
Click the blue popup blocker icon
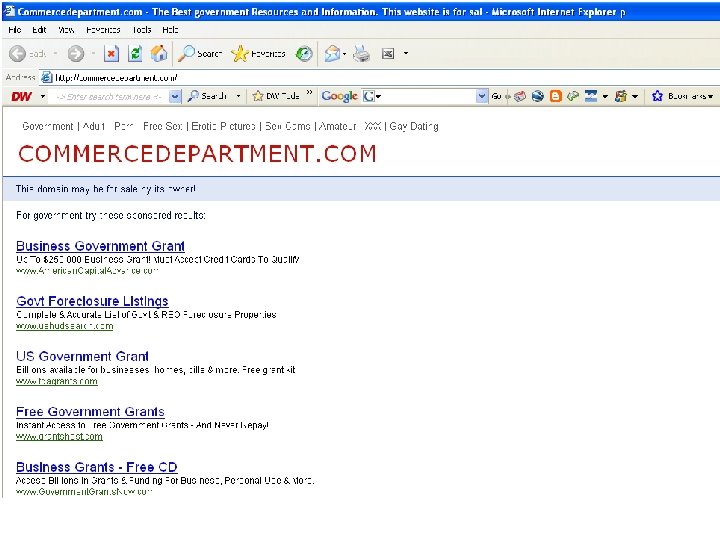pyautogui.click(x=591, y=96)
